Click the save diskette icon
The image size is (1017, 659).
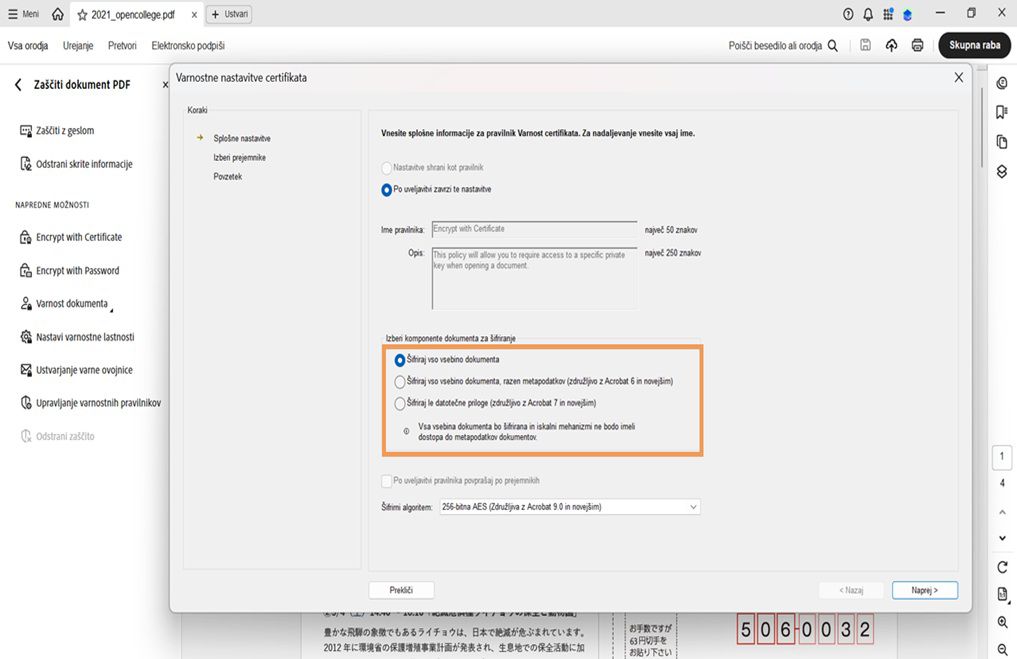[865, 45]
